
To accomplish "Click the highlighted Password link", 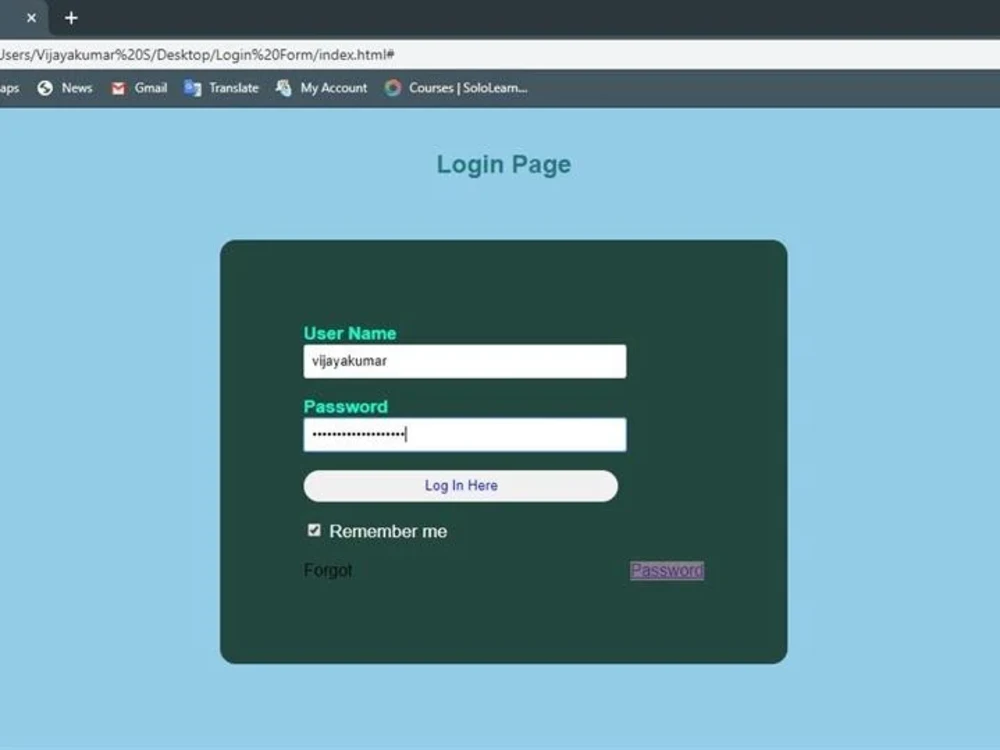I will tap(666, 570).
